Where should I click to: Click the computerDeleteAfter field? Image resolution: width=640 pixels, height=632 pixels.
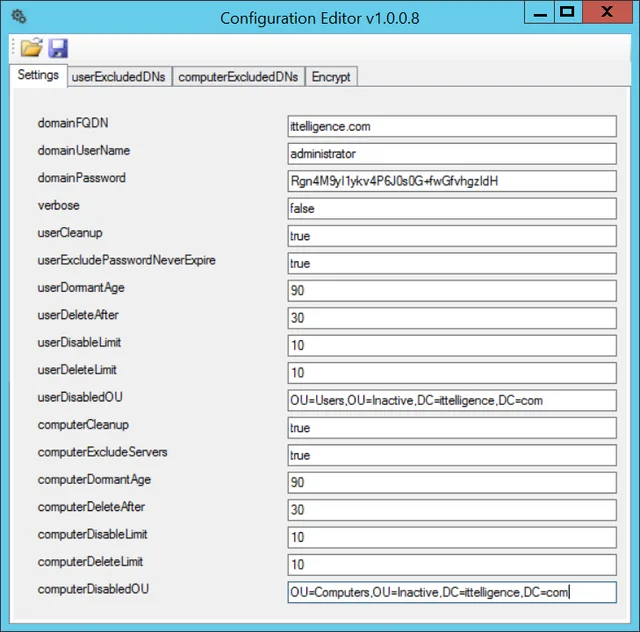click(x=452, y=510)
